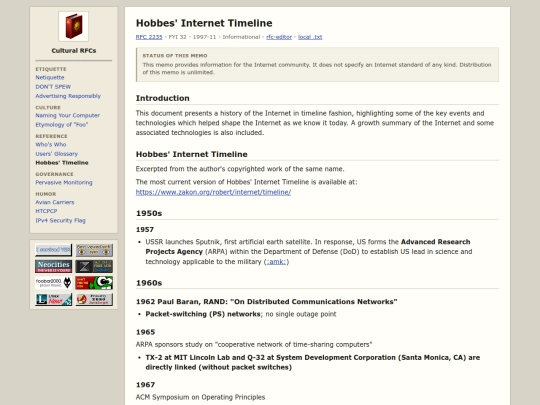Viewport: 540px width, 405px height.
Task: Open IPv4 Security Flag
Action: click(x=60, y=220)
